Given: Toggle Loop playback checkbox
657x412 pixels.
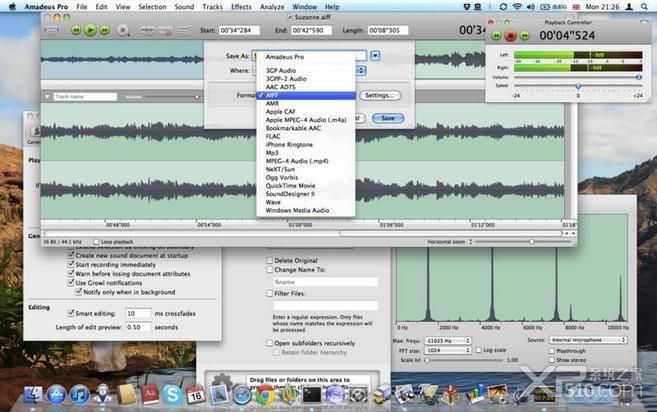Looking at the screenshot, I should (96, 242).
